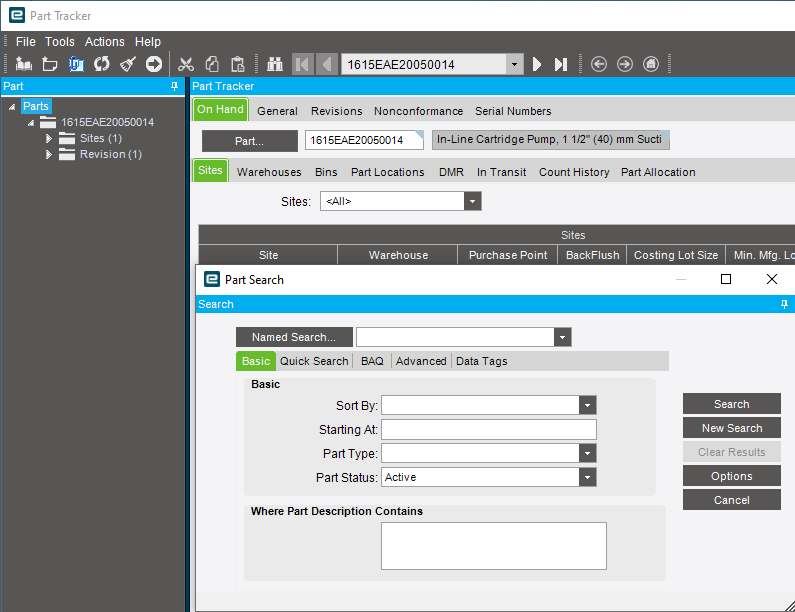
Task: Click the Cancel button
Action: (732, 500)
